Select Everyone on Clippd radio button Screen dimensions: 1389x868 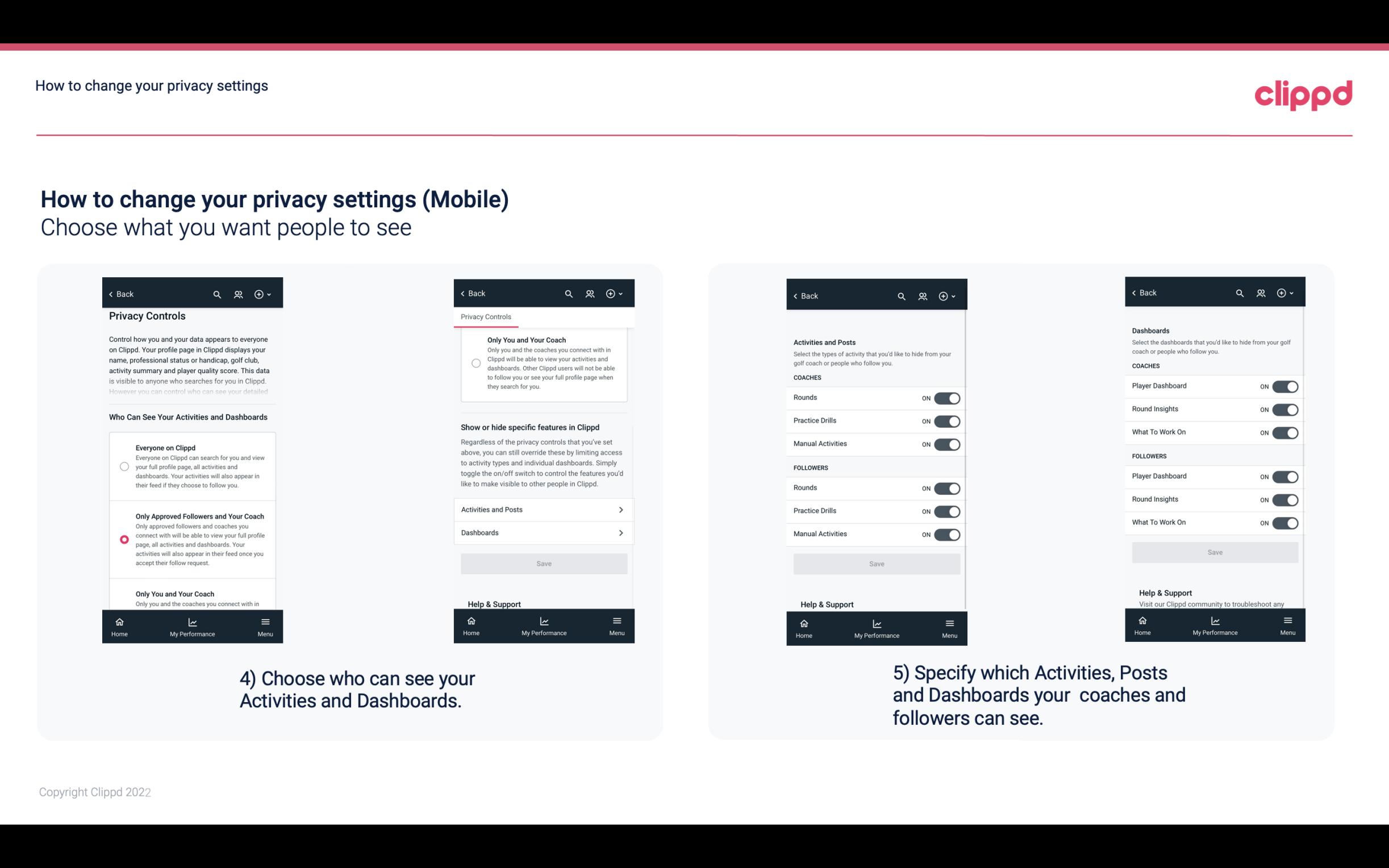(123, 466)
